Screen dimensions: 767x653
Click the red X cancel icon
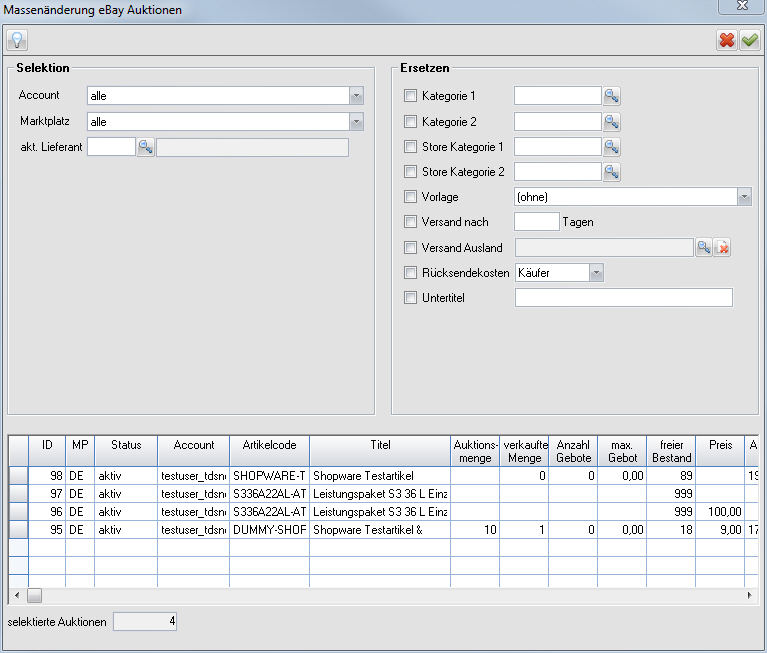pos(727,40)
